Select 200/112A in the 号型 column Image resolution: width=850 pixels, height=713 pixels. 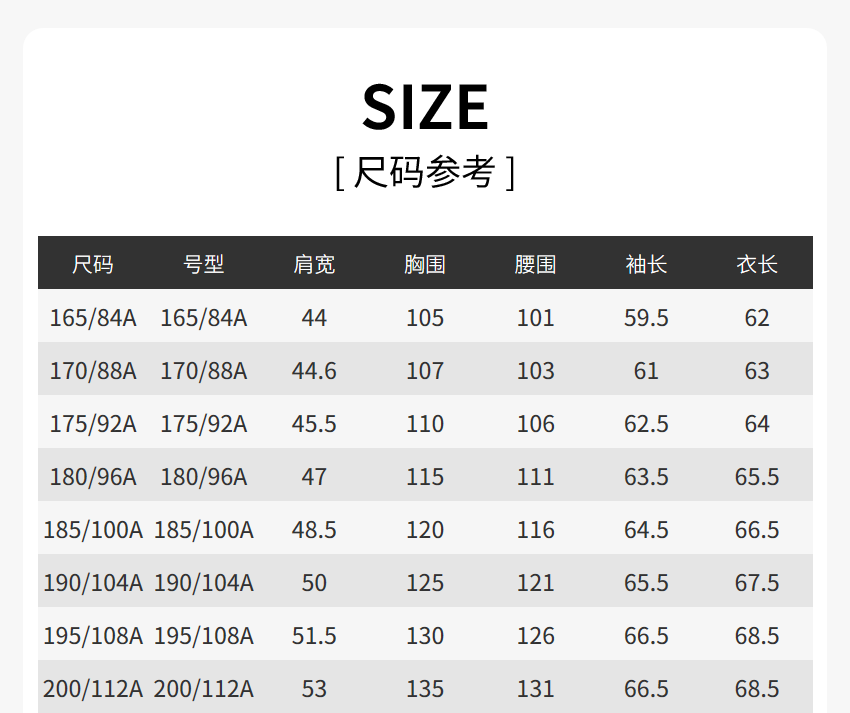204,689
